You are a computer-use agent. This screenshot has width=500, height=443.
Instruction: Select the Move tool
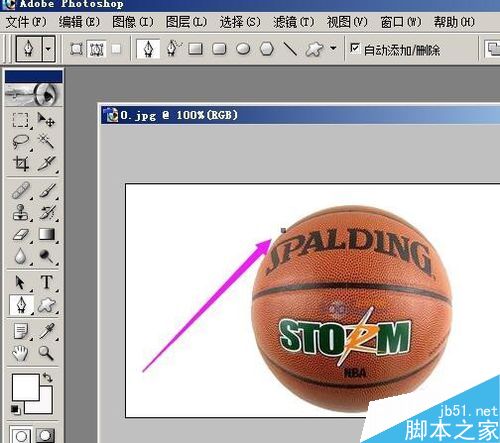46,120
